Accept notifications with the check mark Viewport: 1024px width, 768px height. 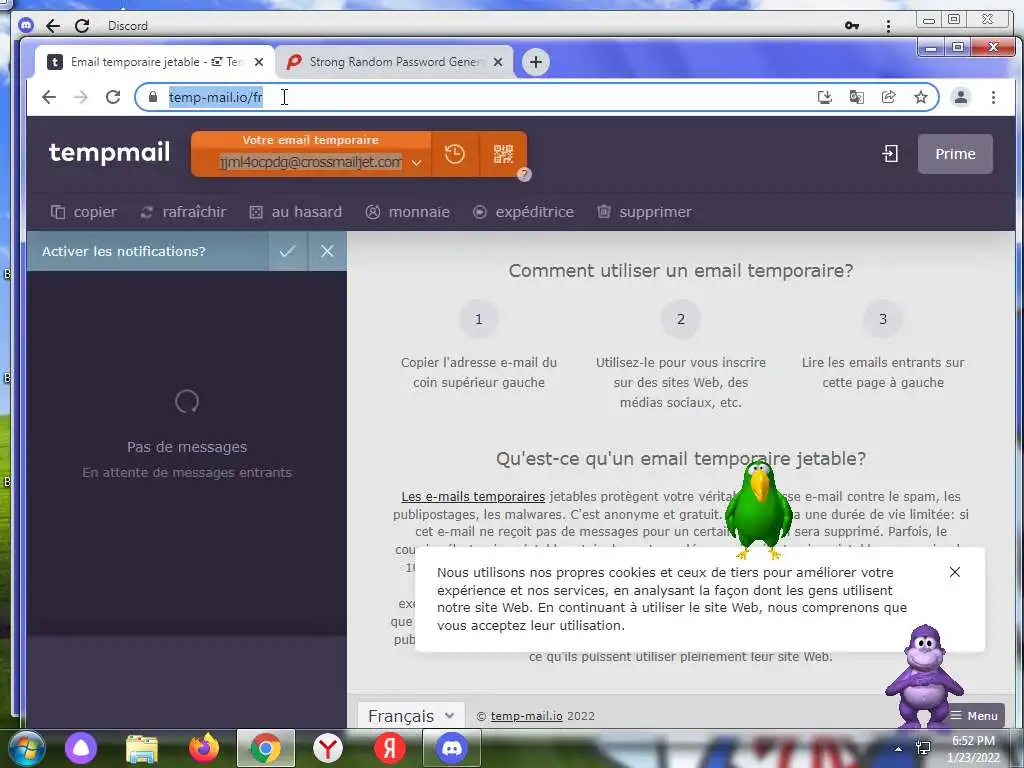point(287,251)
